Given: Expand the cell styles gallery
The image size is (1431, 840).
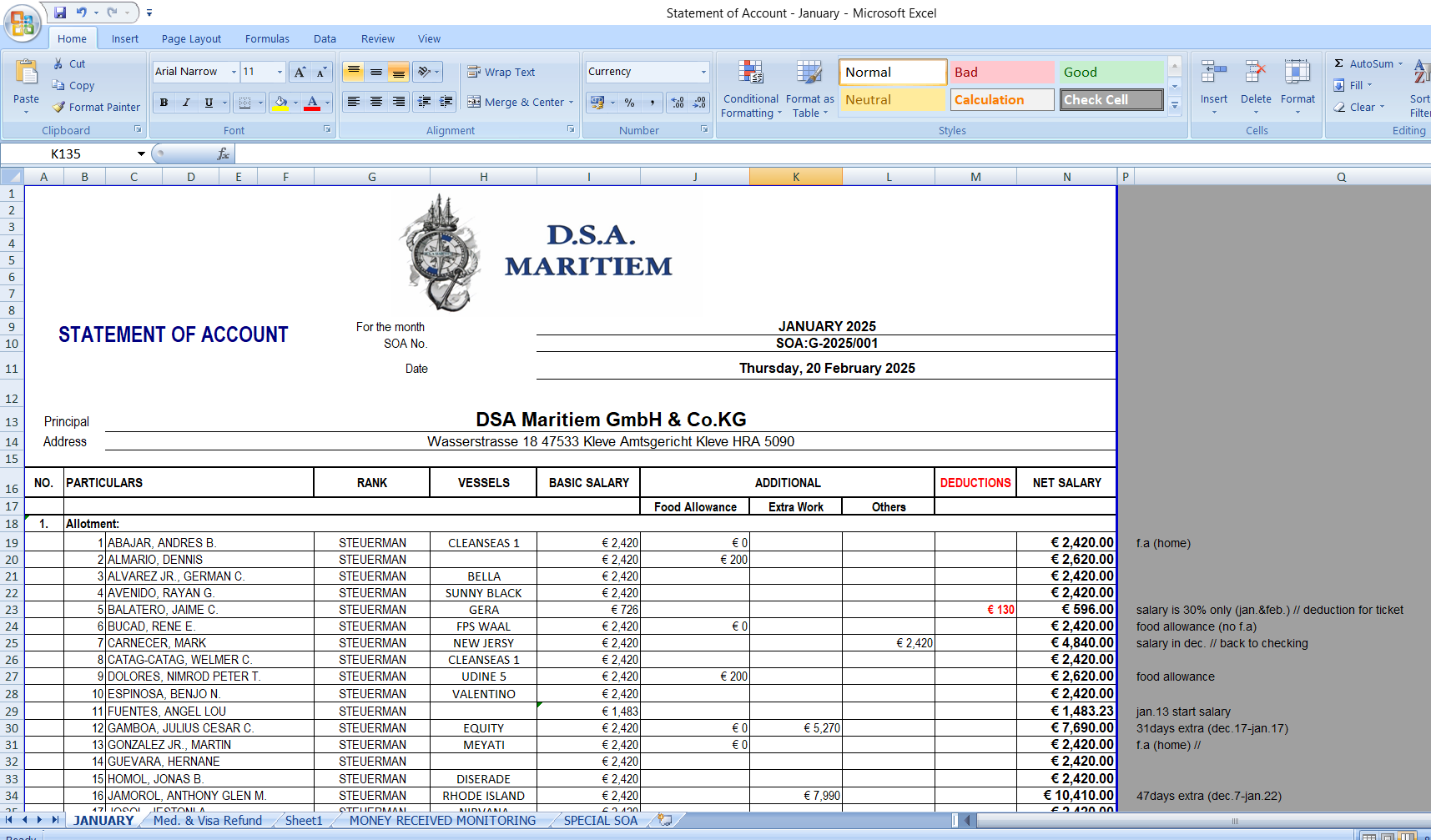Looking at the screenshot, I should coord(1175,106).
